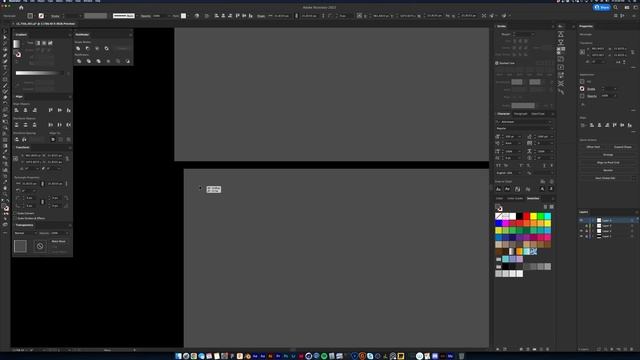Click the Fill and Stroke indicator in toolbar
640x360 pixels.
tap(6, 207)
